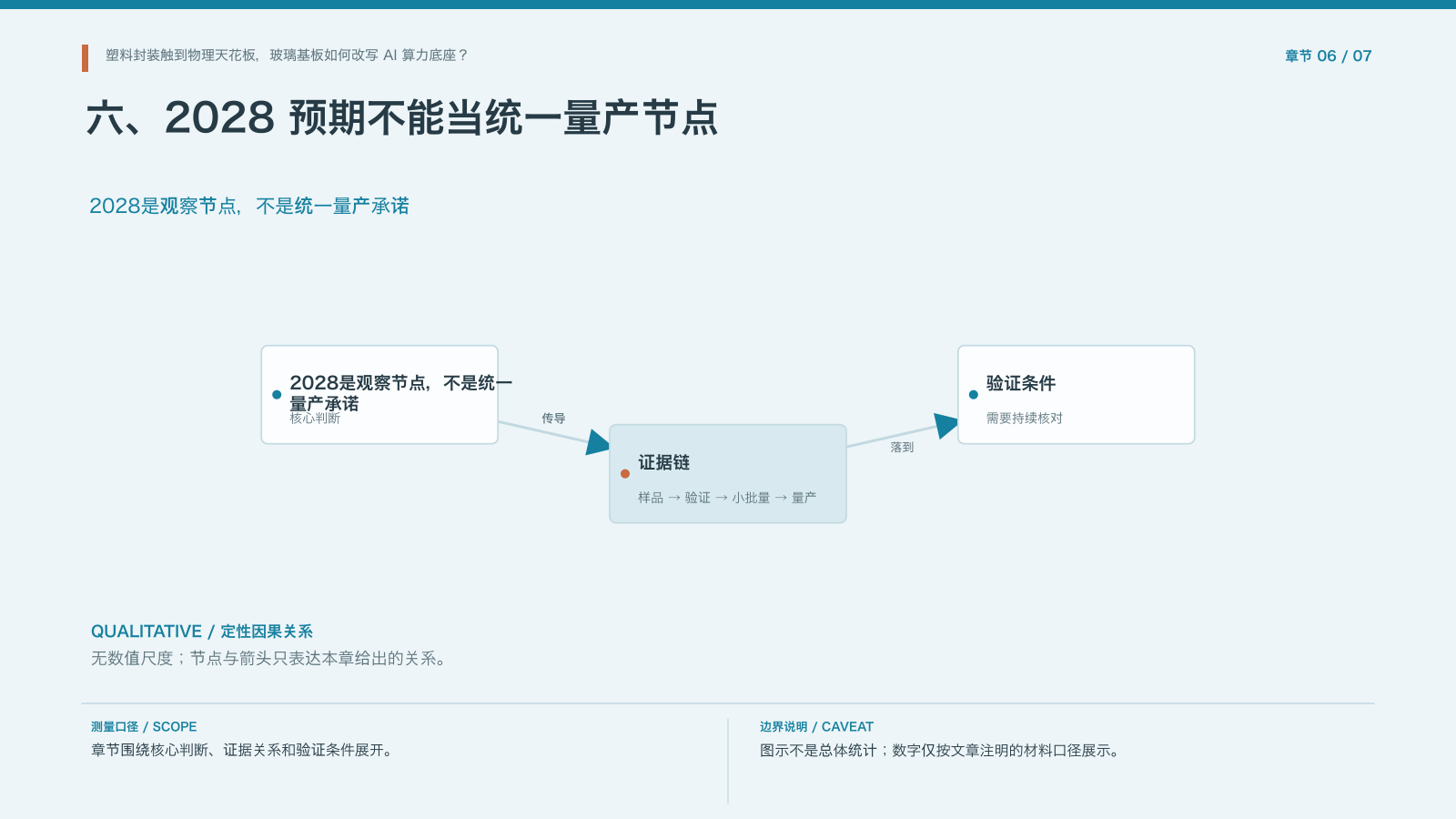Click the arrowhead pointing into "验证条件" card
Image resolution: width=1456 pixels, height=819 pixels.
947,425
